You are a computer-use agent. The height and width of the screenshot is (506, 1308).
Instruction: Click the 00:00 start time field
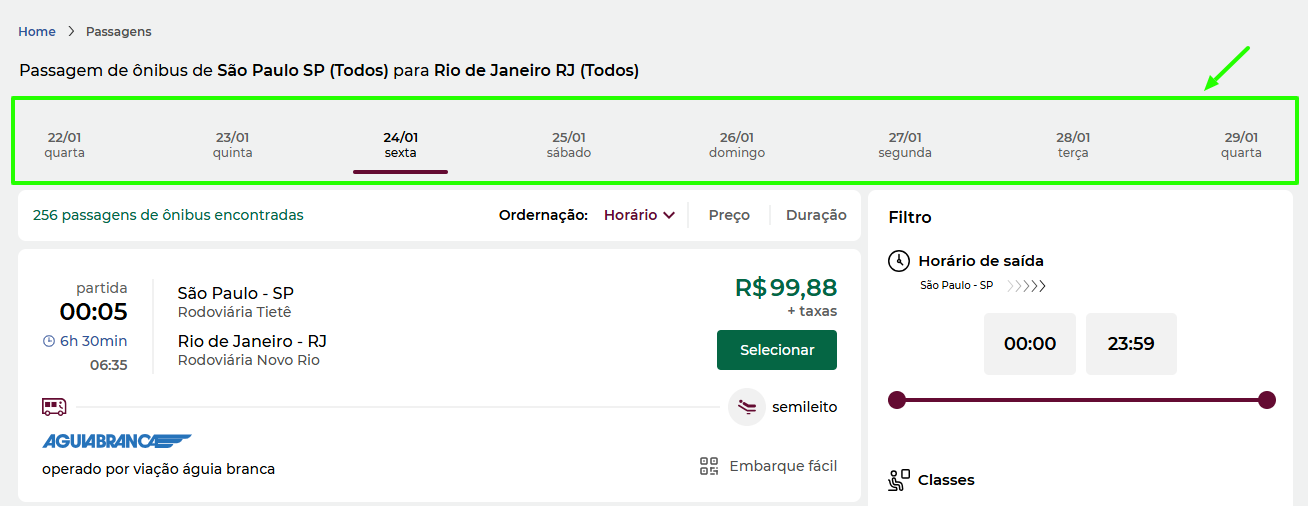click(x=1029, y=344)
